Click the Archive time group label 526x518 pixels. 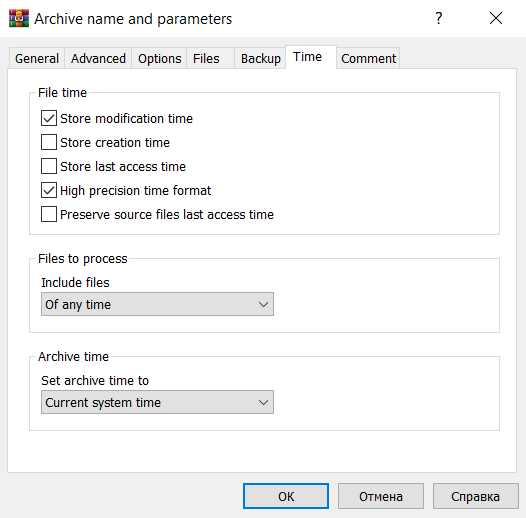point(73,357)
